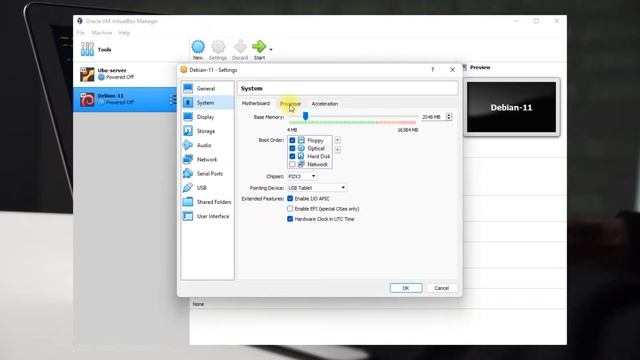640x360 pixels.
Task: Click the Base Memory slider handle
Action: coord(305,116)
